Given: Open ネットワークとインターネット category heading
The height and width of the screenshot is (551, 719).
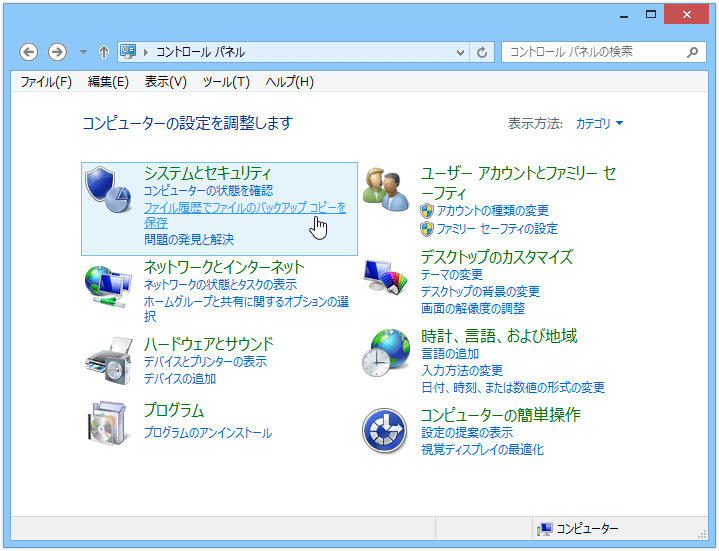Looking at the screenshot, I should click(x=224, y=267).
